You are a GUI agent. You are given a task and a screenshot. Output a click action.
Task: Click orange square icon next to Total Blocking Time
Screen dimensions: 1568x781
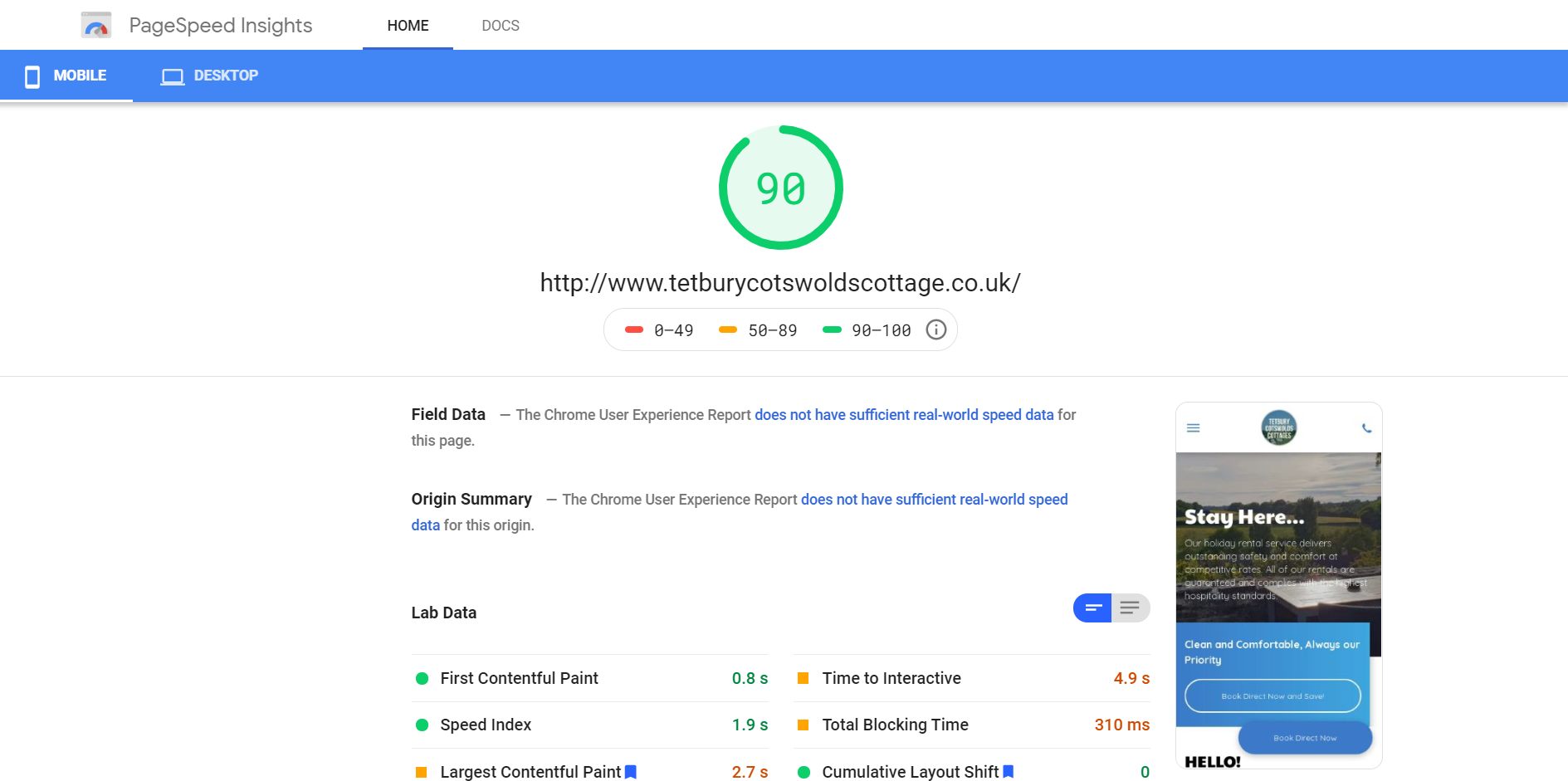point(803,725)
